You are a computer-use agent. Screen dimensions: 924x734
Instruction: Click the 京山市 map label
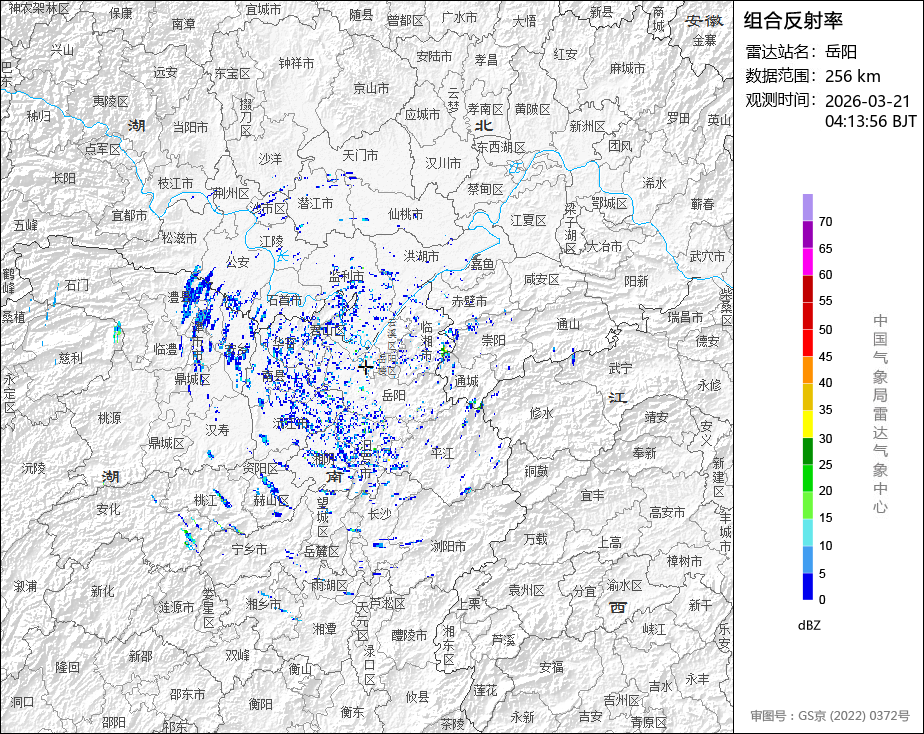point(371,88)
